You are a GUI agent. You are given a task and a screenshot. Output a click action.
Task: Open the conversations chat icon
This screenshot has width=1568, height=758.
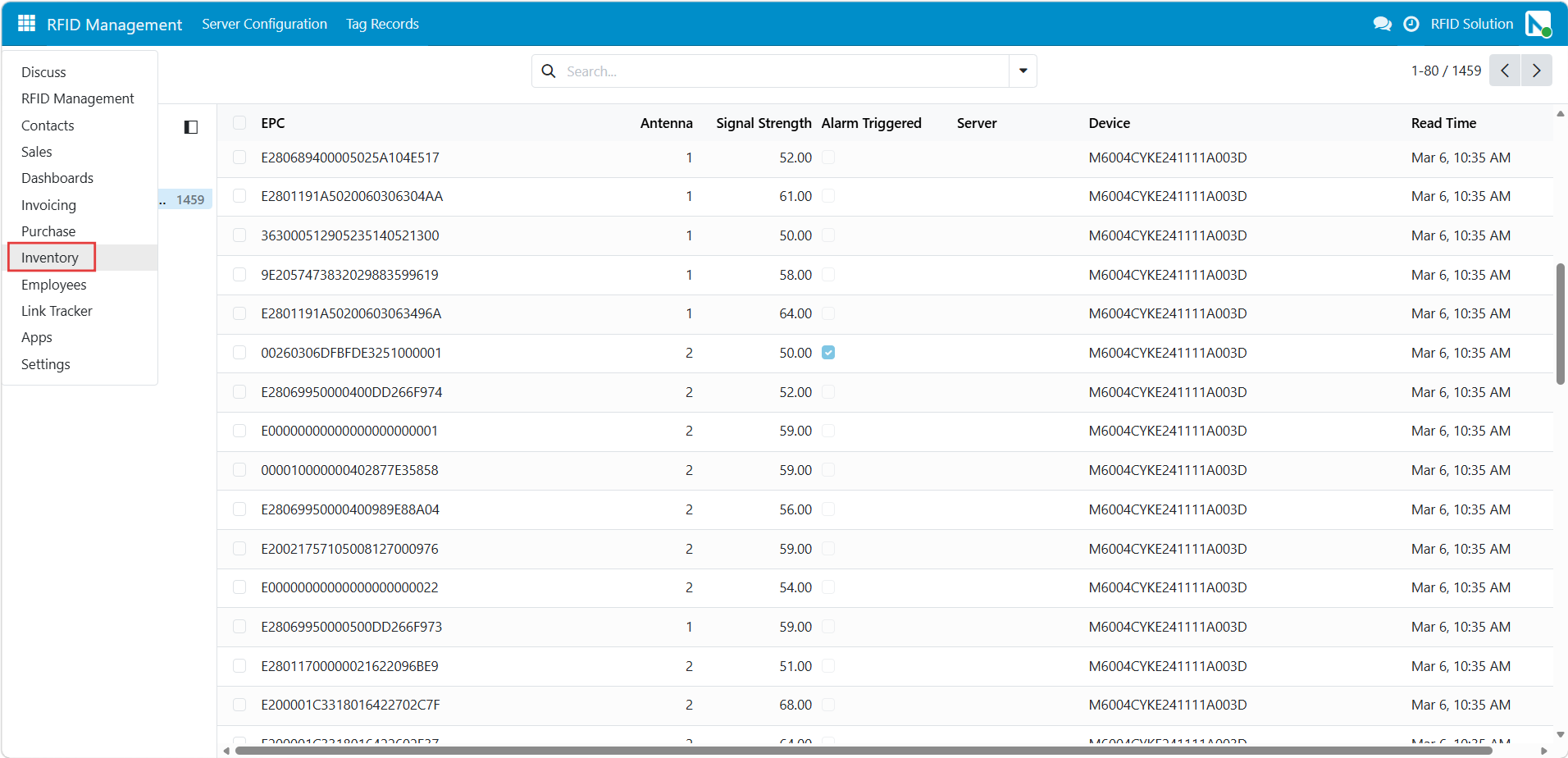(x=1382, y=24)
